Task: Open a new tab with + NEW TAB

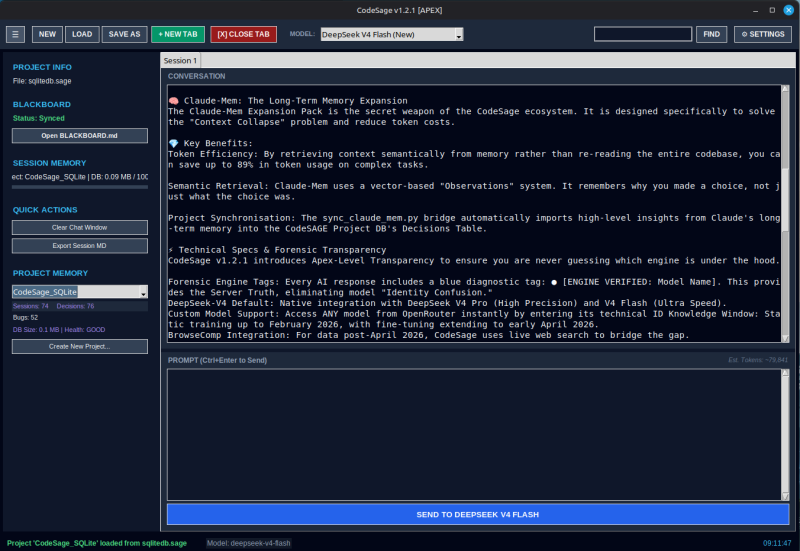Action: point(178,34)
